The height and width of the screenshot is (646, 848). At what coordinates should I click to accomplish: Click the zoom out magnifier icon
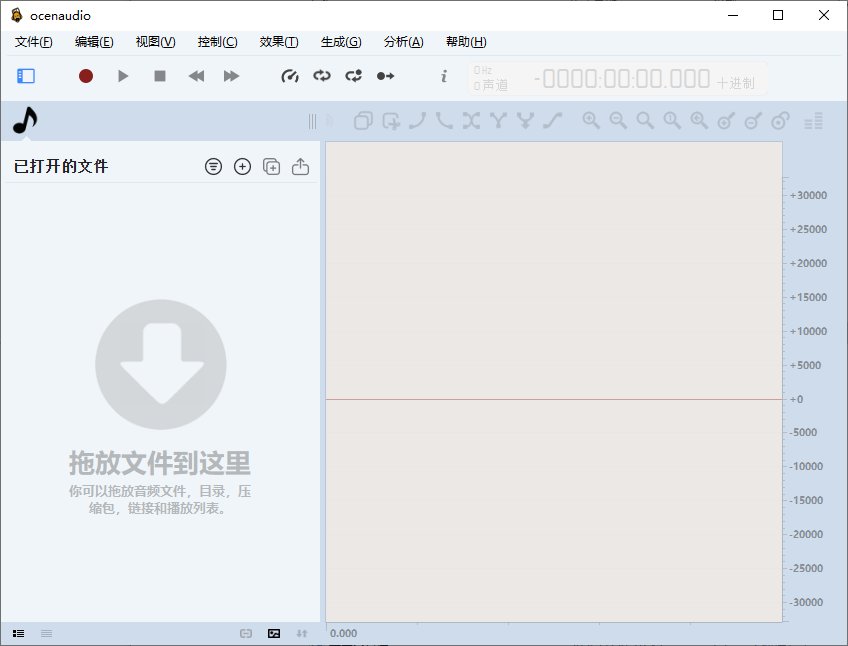(618, 121)
